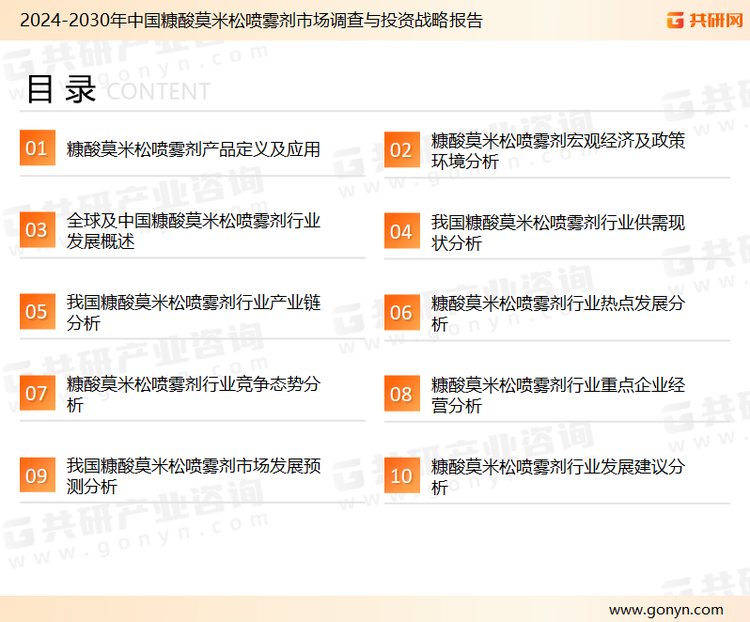Open chapter 我国糠酸莫米松喷雾剂行业产业链分析
The height and width of the screenshot is (622, 750).
pos(193,312)
